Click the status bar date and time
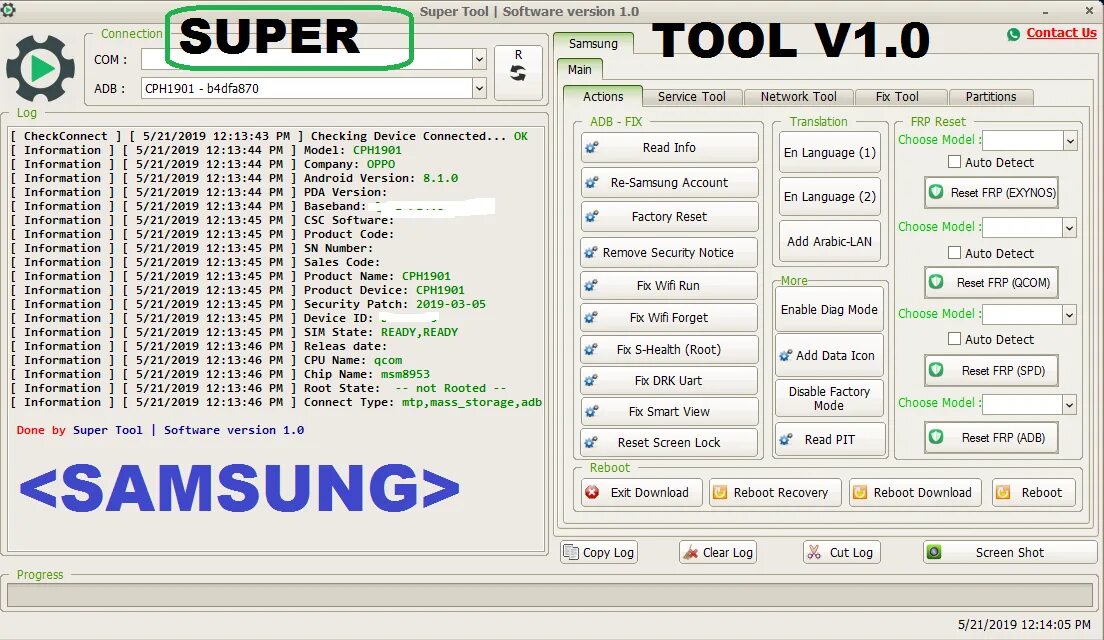Viewport: 1104px width, 640px height. [1024, 625]
